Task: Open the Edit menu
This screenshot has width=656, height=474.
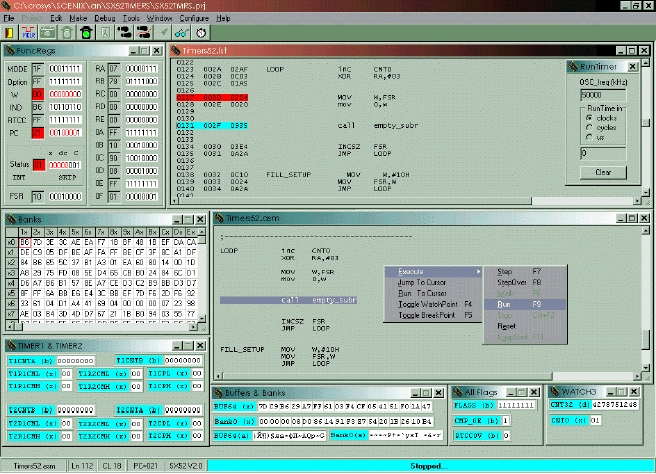Action: [x=56, y=18]
